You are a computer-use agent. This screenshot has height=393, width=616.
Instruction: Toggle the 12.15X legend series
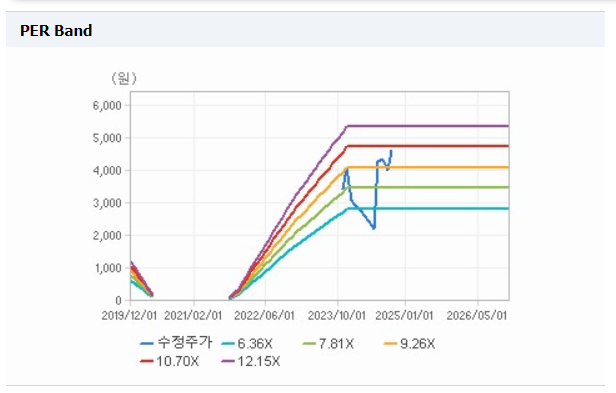click(251, 361)
